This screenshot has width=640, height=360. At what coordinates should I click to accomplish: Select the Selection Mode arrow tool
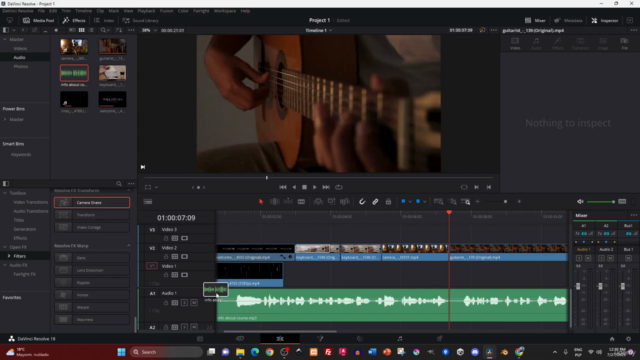point(261,202)
